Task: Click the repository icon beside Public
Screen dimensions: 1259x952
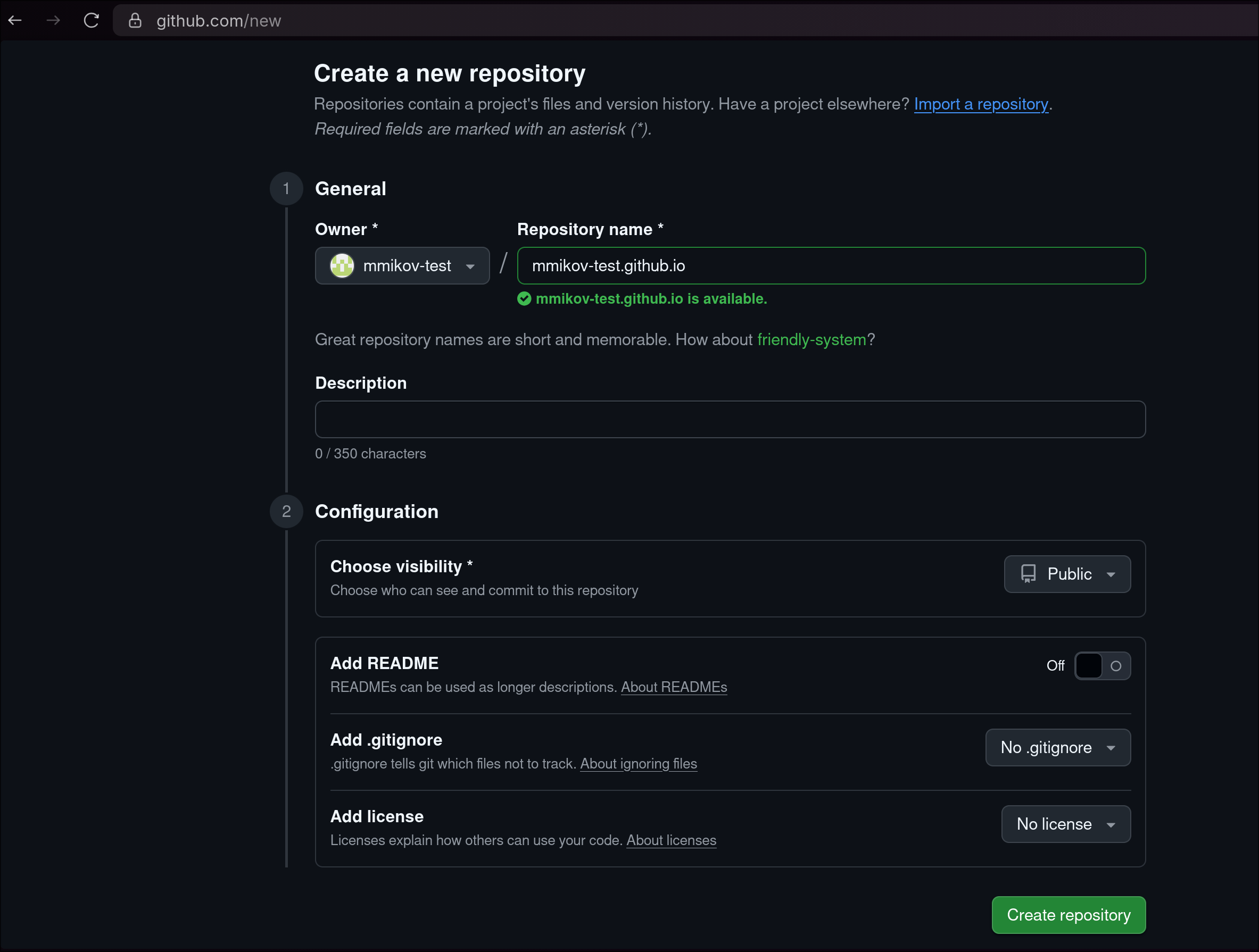Action: click(1029, 573)
